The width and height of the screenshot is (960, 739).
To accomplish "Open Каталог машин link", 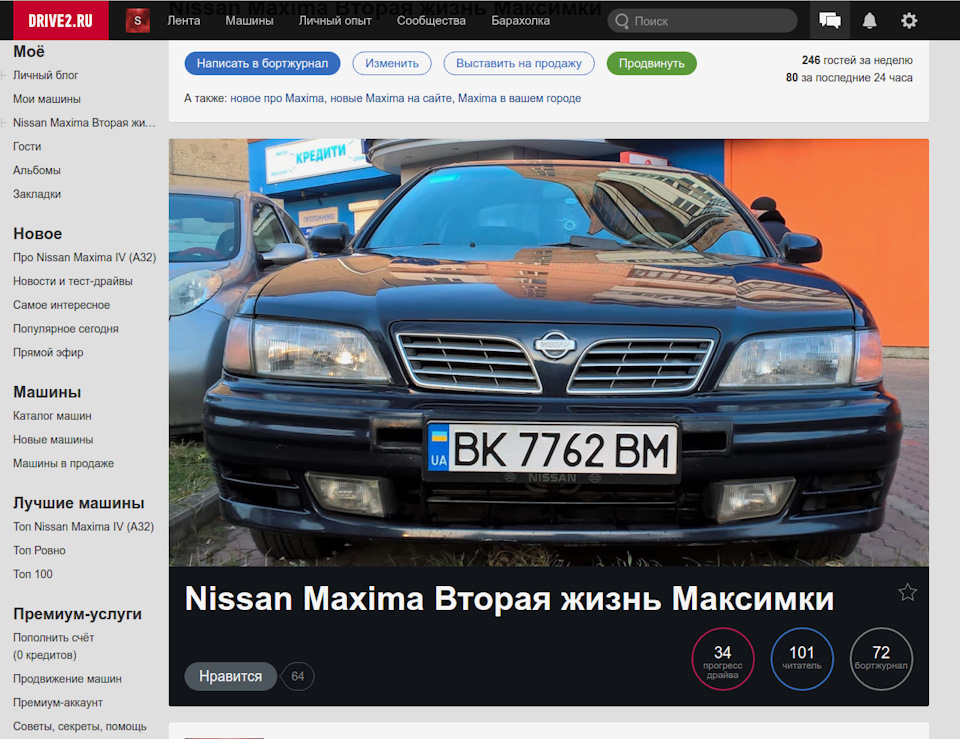I will click(x=52, y=416).
